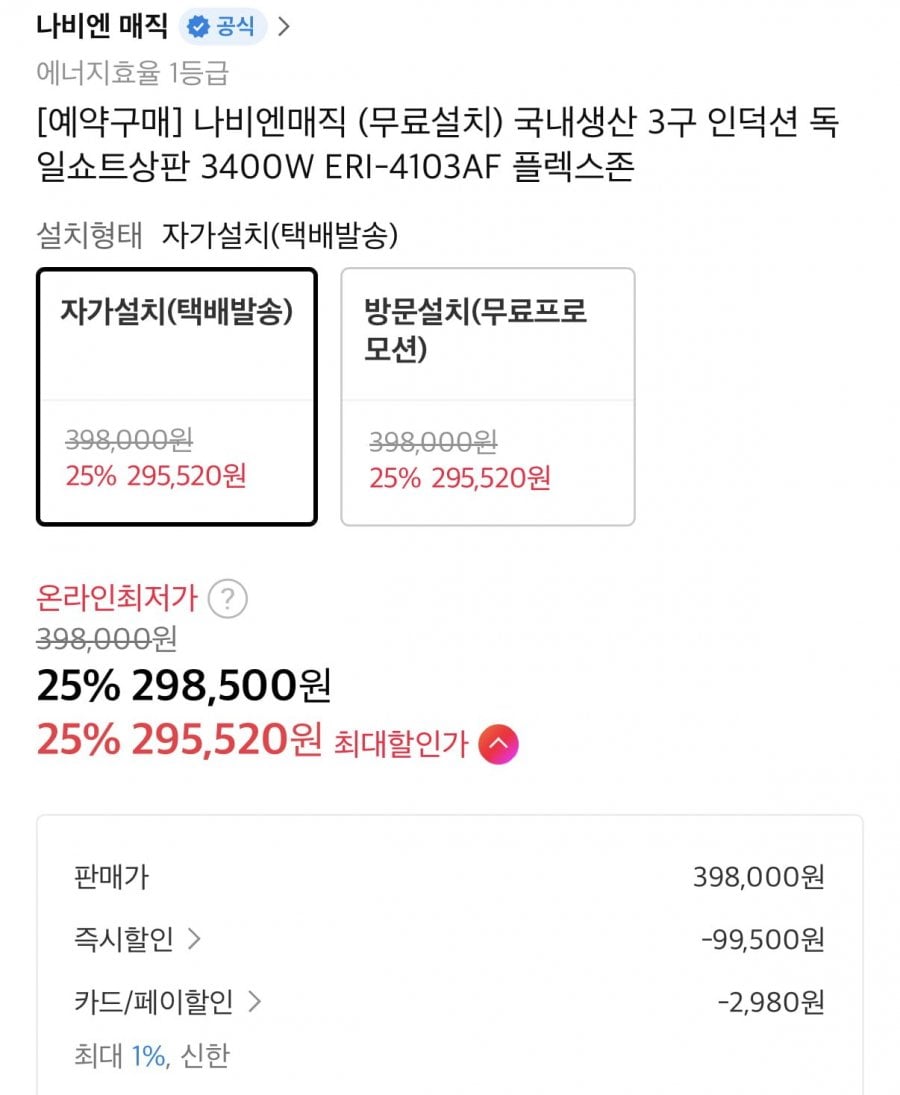Collapse price details with pink arrow icon

(x=498, y=744)
